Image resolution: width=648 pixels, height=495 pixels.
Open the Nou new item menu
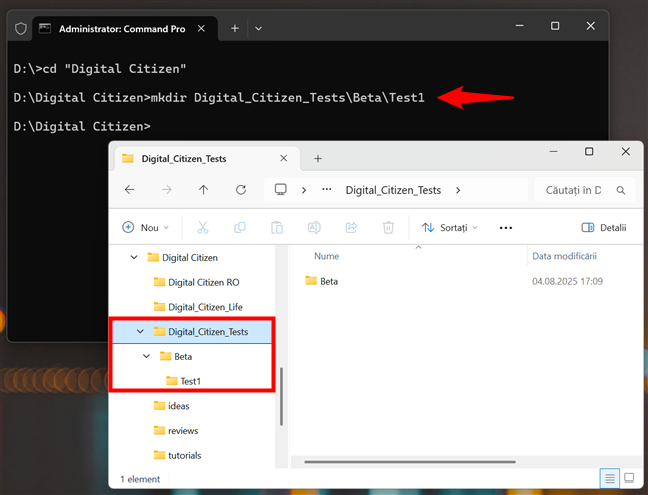(x=145, y=228)
